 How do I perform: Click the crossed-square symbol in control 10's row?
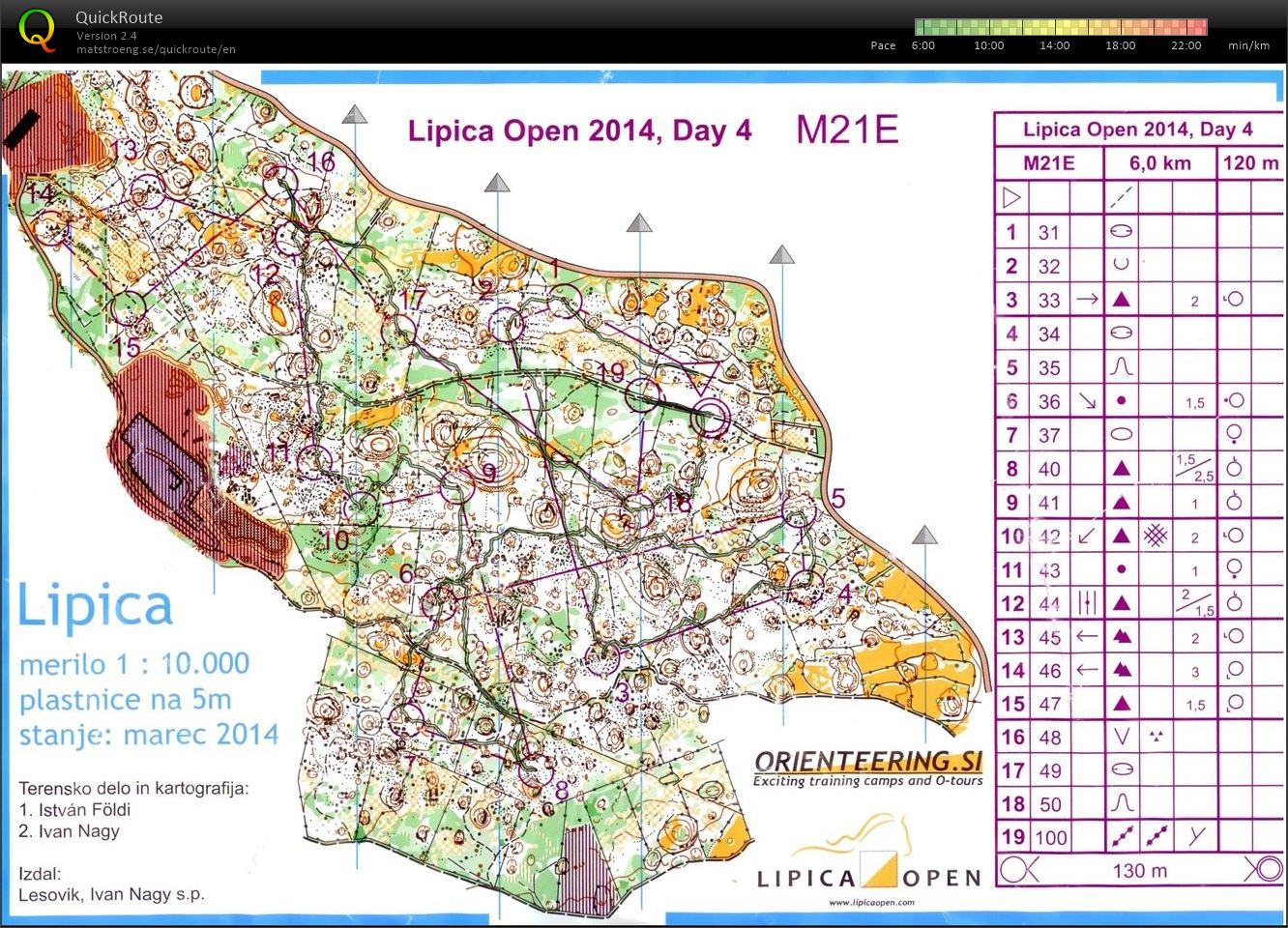coord(1156,536)
